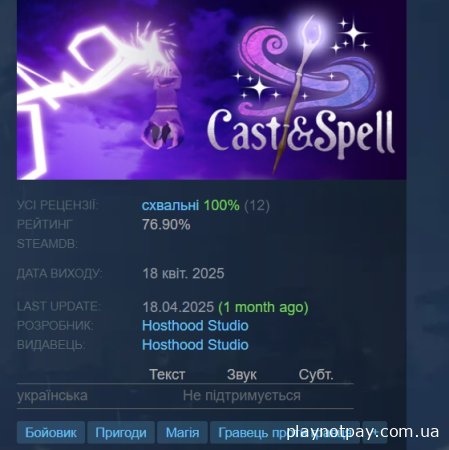Choose the Гравець проти tag
Viewport: 449px width, 450px height.
click(x=285, y=432)
